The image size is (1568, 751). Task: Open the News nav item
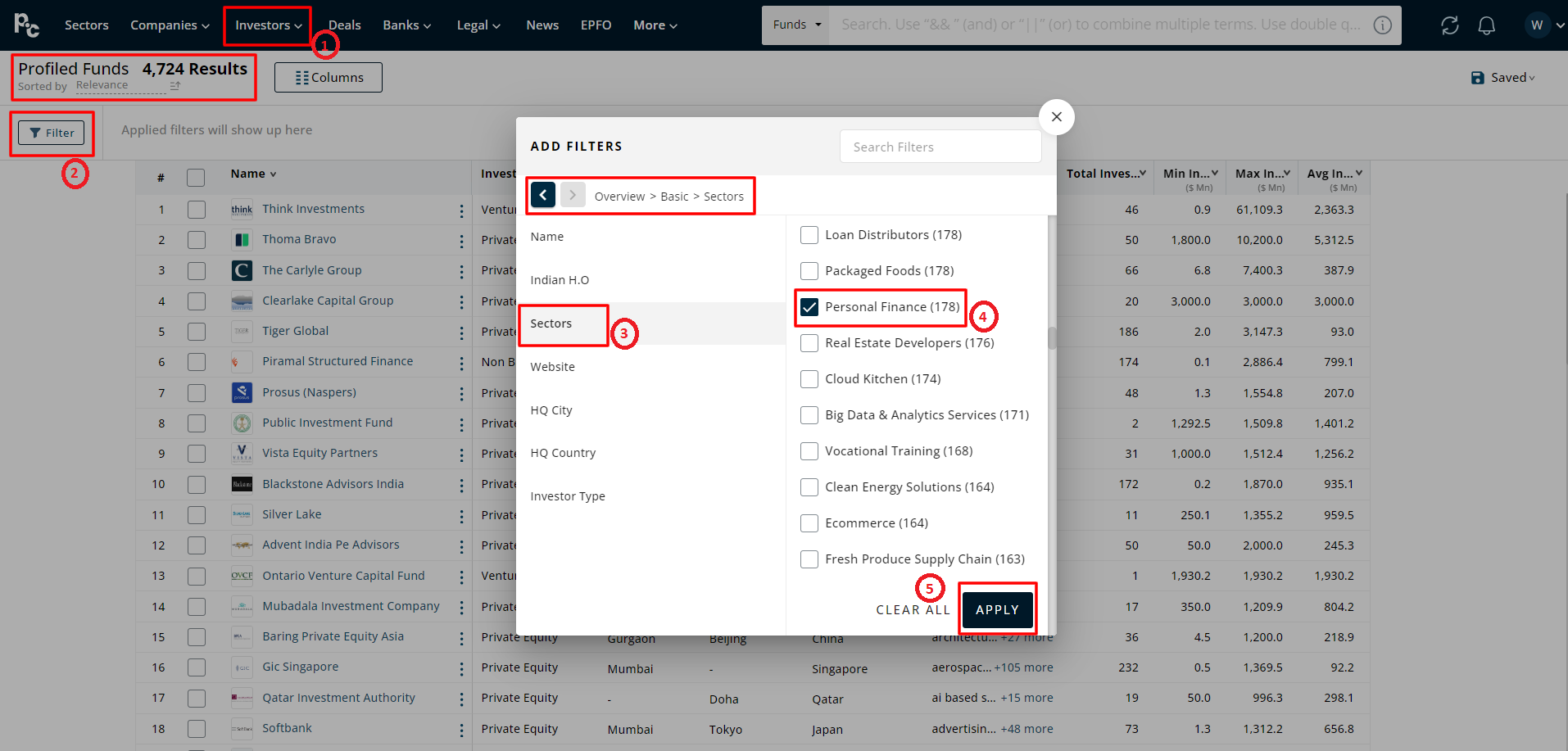point(542,25)
